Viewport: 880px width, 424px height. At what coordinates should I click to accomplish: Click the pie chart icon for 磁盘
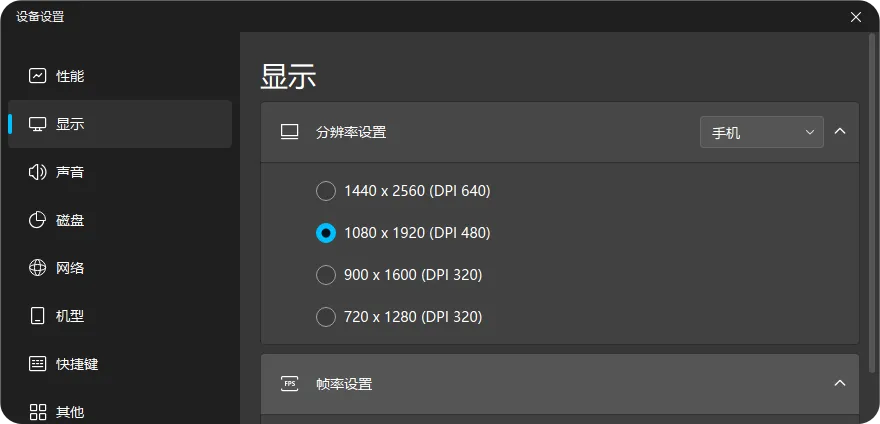pyautogui.click(x=38, y=220)
